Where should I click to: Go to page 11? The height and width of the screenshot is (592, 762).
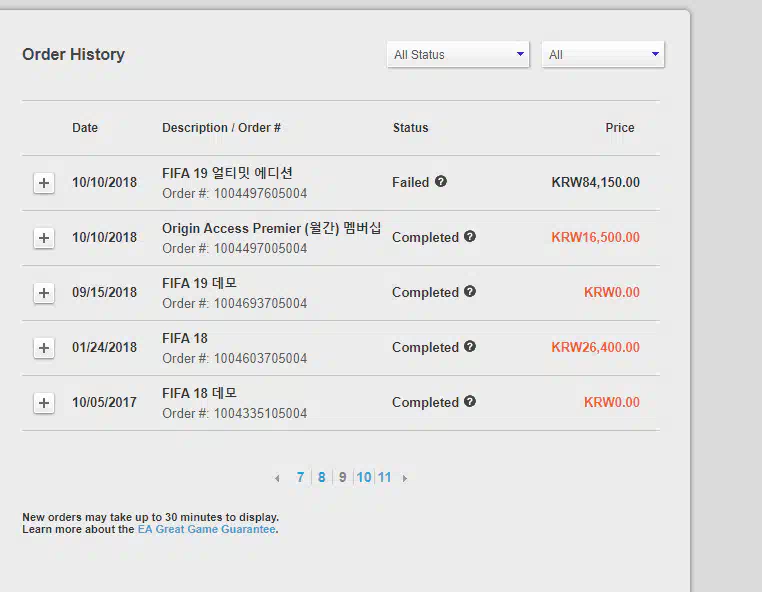384,477
